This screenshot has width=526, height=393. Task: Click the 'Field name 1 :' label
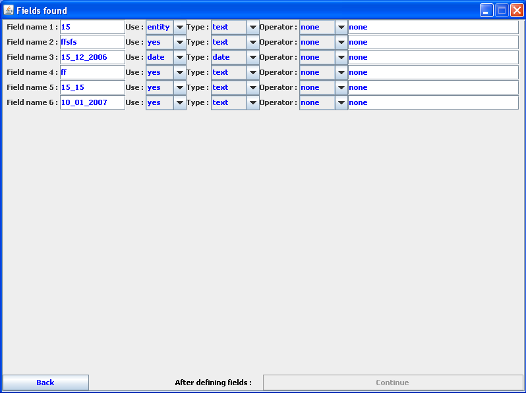click(x=32, y=27)
